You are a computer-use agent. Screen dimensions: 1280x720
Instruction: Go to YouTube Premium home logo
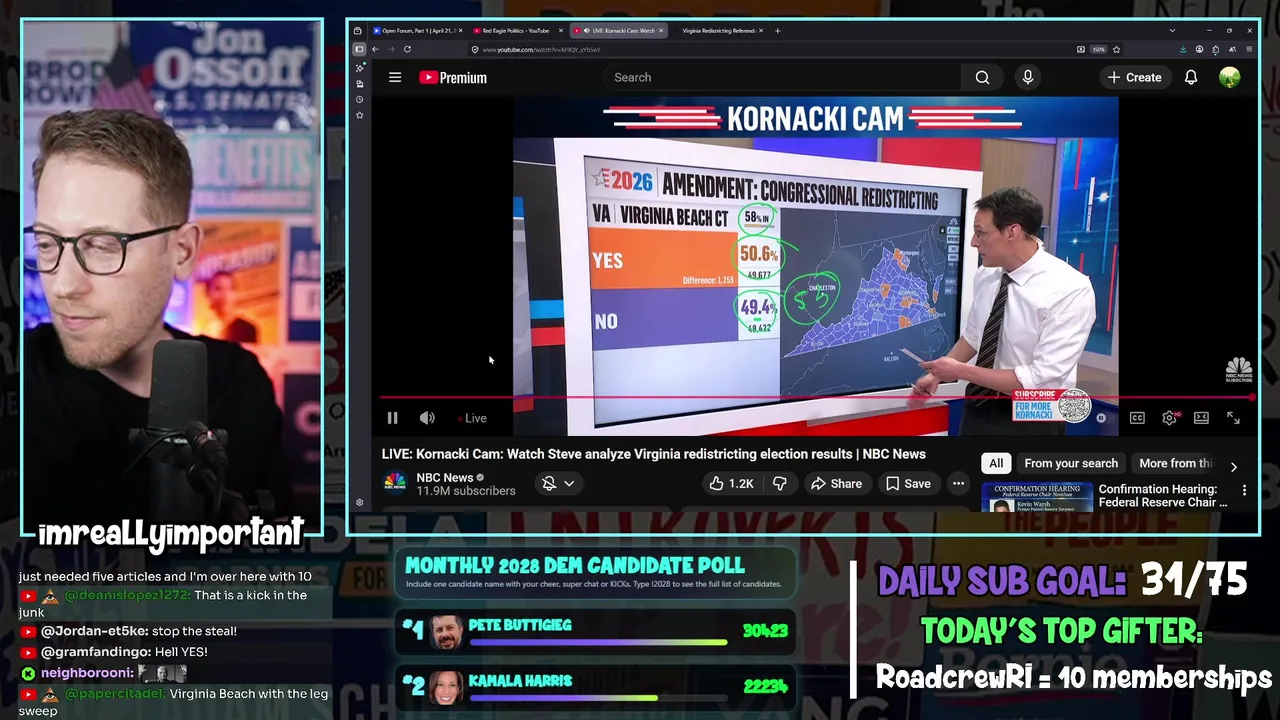[x=453, y=77]
